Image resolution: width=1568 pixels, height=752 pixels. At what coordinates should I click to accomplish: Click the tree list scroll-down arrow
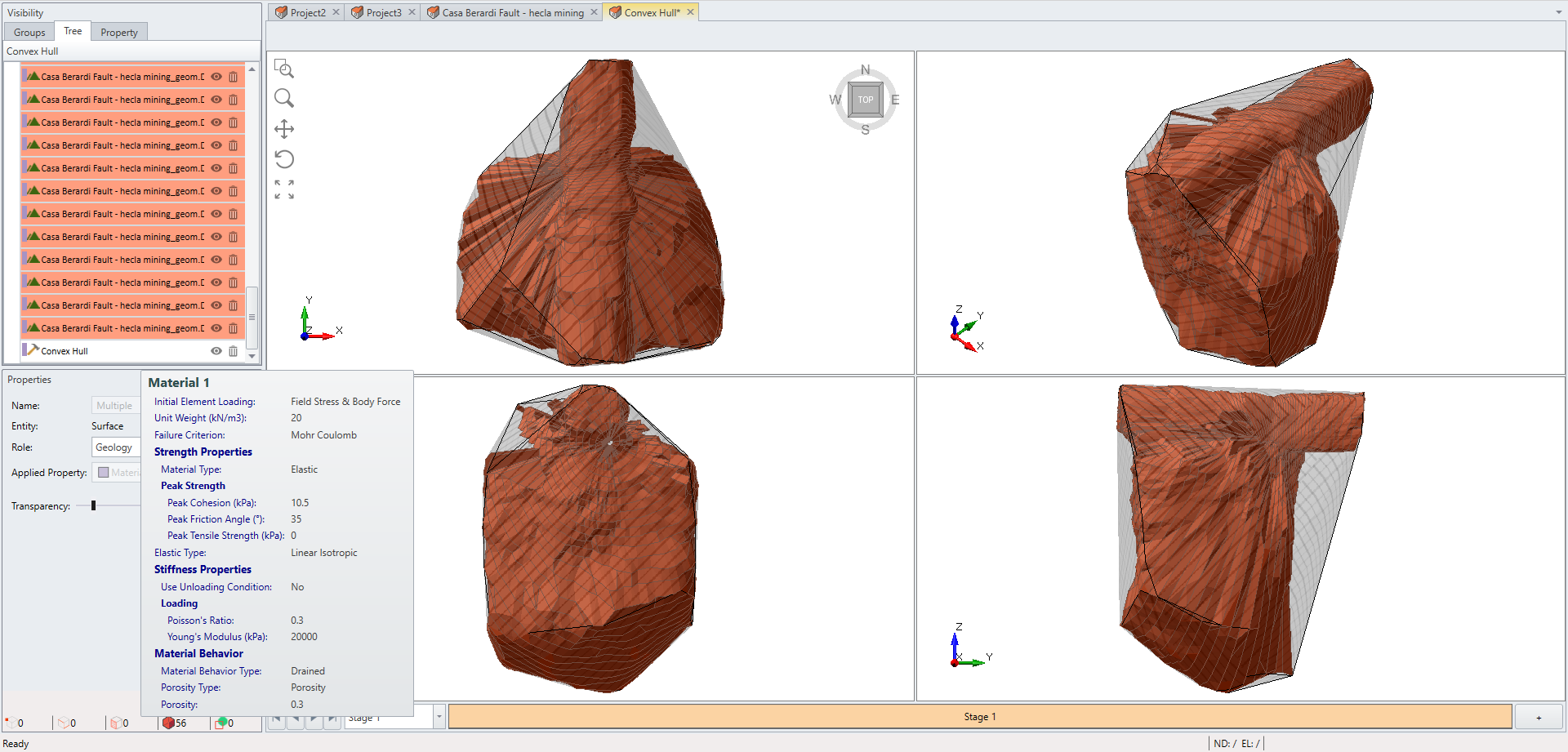(252, 356)
